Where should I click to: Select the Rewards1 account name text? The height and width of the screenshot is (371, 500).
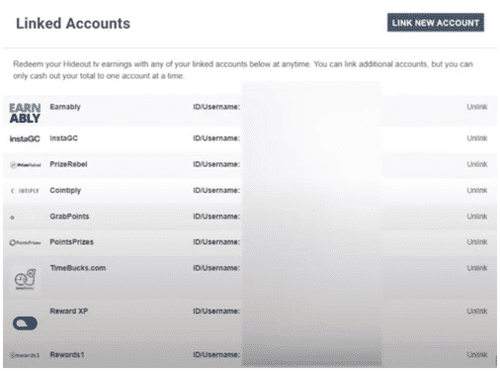click(67, 355)
